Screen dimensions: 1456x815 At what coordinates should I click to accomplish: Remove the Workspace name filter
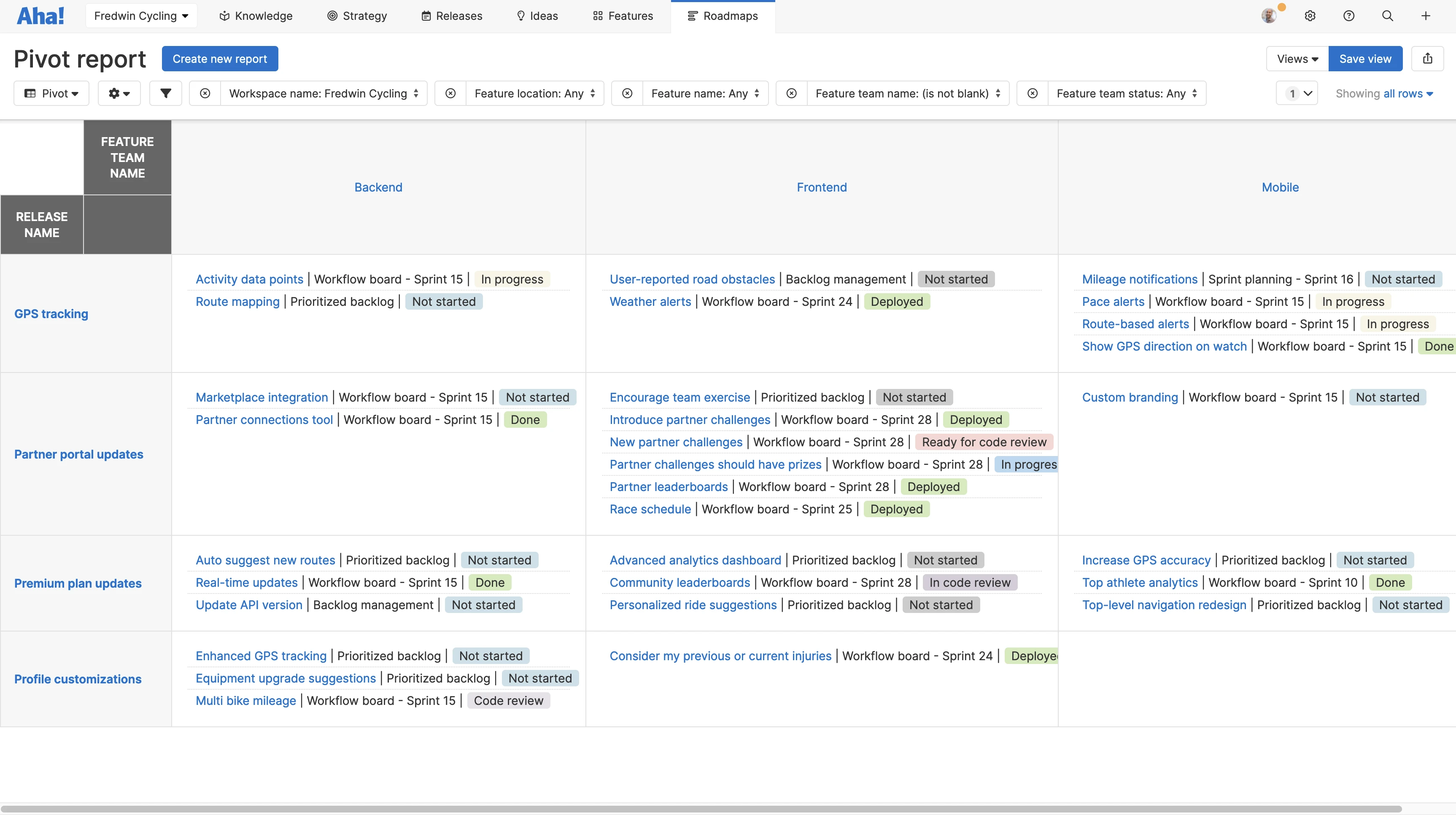pyautogui.click(x=205, y=93)
